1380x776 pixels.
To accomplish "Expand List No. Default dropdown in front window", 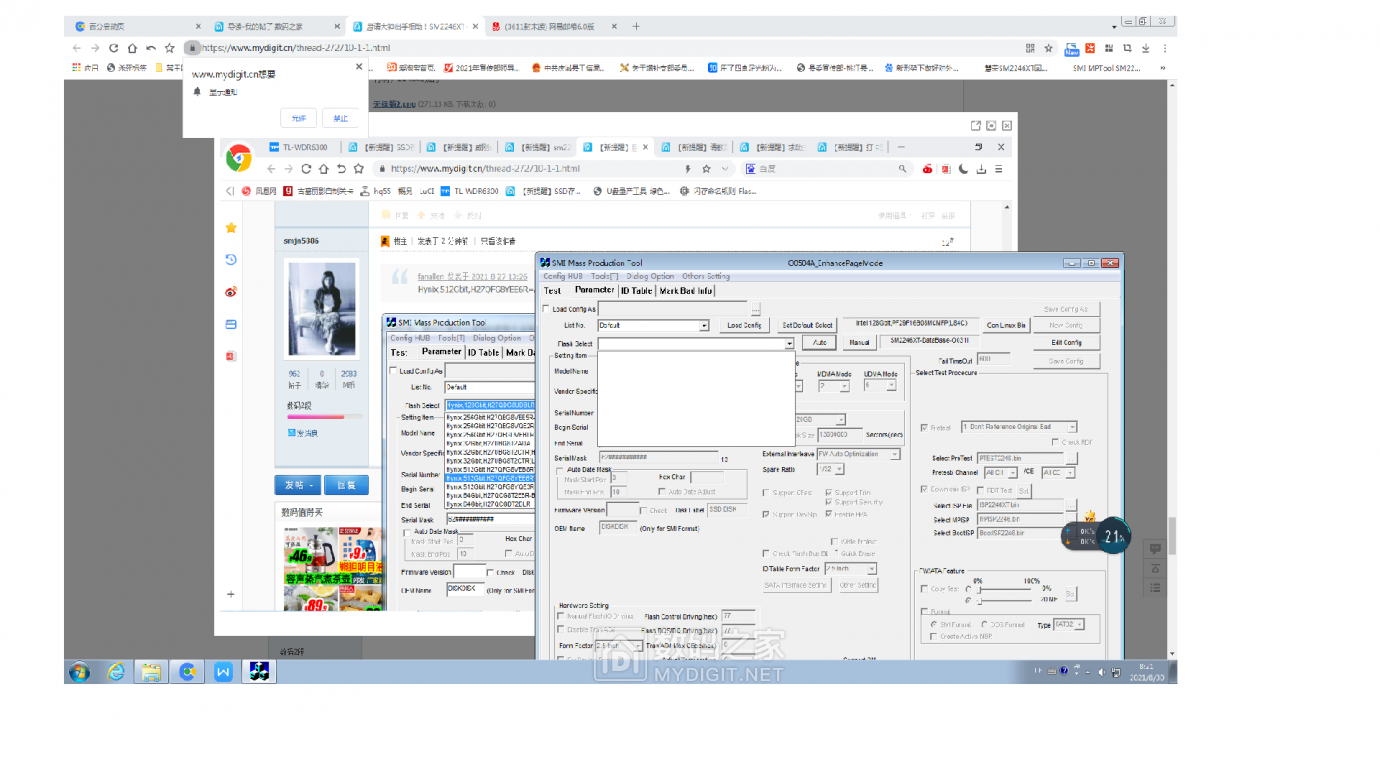I will pyautogui.click(x=704, y=325).
